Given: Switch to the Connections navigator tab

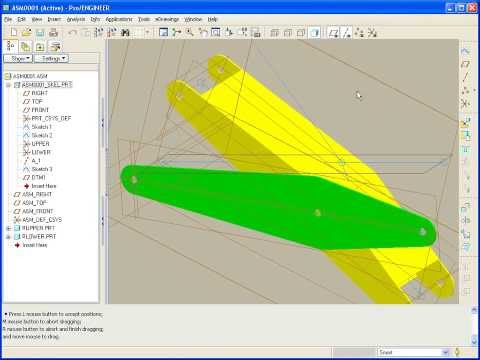Looking at the screenshot, I should click(x=55, y=46).
